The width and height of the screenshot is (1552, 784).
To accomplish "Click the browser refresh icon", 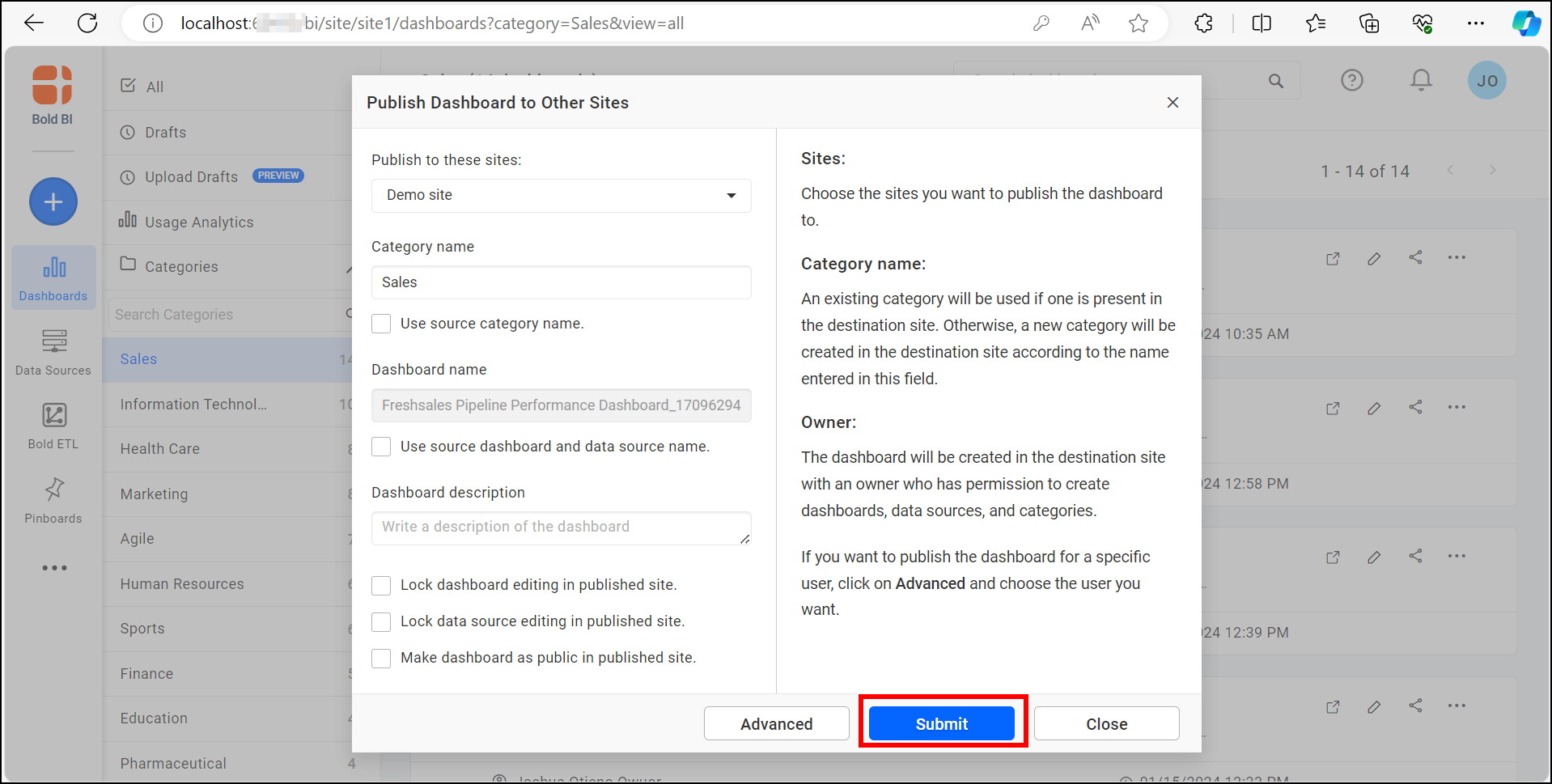I will pyautogui.click(x=87, y=23).
